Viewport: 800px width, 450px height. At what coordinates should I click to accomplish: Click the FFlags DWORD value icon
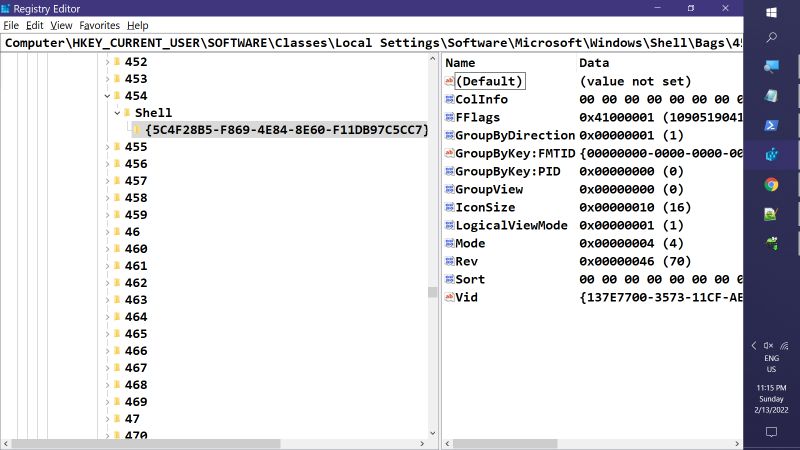(449, 117)
